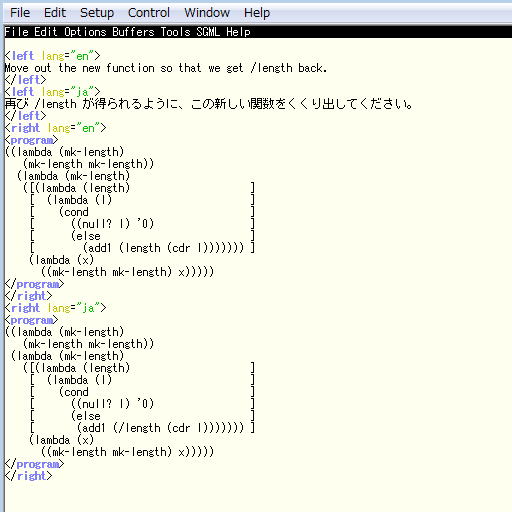Open Emacs Help menu in black bar
The image size is (512, 512).
[238, 32]
